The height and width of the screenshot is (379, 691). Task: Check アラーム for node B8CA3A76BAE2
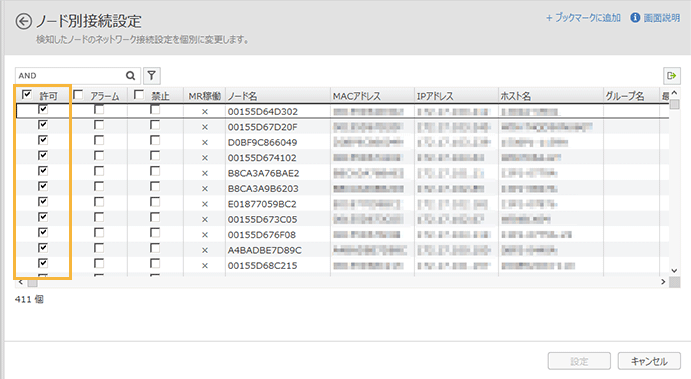[99, 171]
